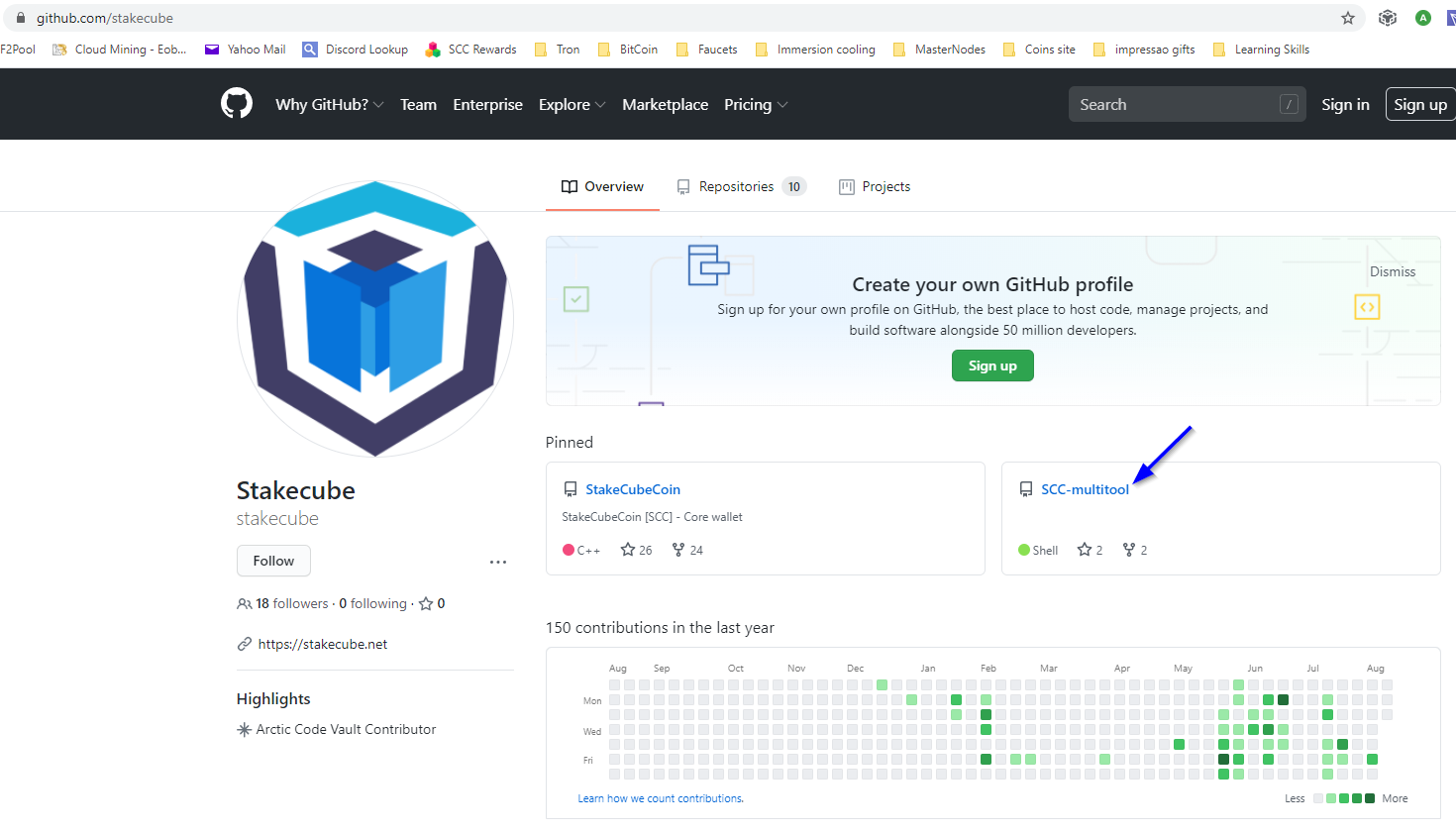Open the Faucets bookmarks folder

click(706, 50)
